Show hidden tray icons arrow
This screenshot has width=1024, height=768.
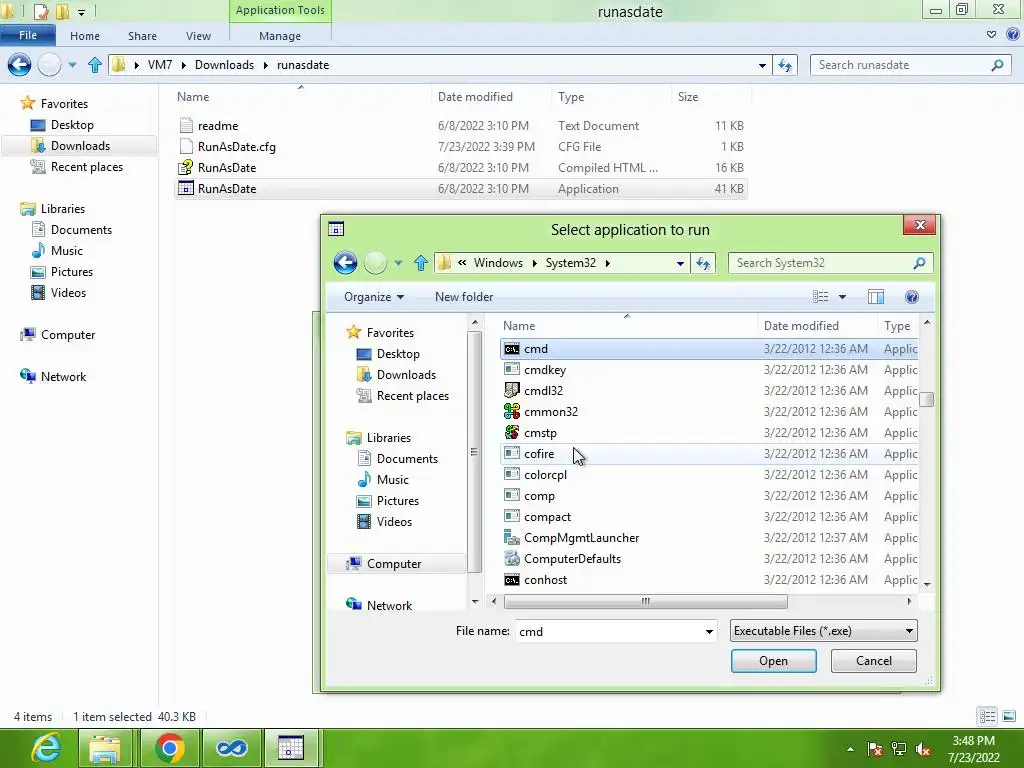[x=850, y=749]
